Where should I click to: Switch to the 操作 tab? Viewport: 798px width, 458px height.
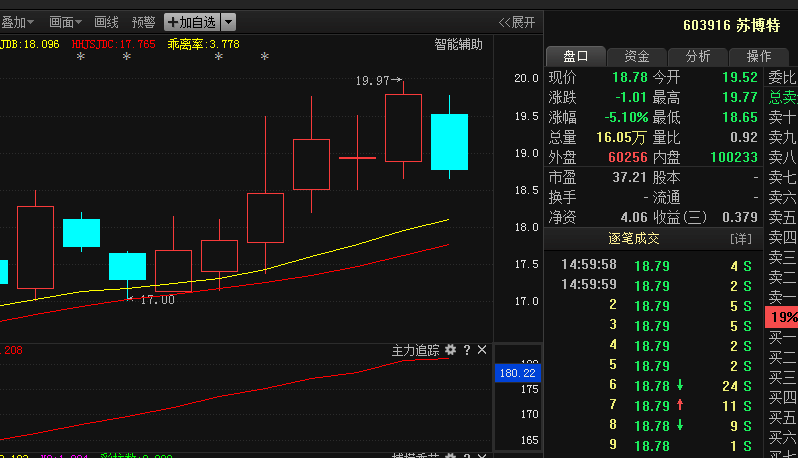[759, 56]
